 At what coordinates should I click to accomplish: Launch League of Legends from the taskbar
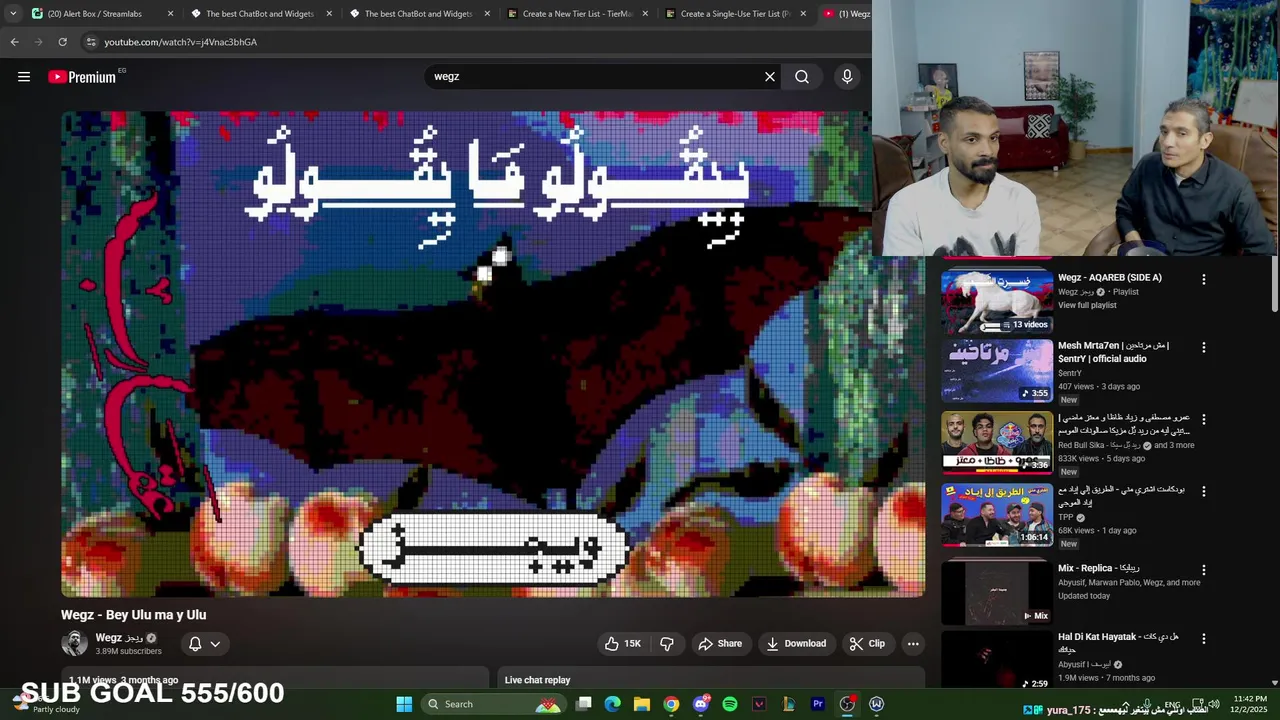point(788,704)
